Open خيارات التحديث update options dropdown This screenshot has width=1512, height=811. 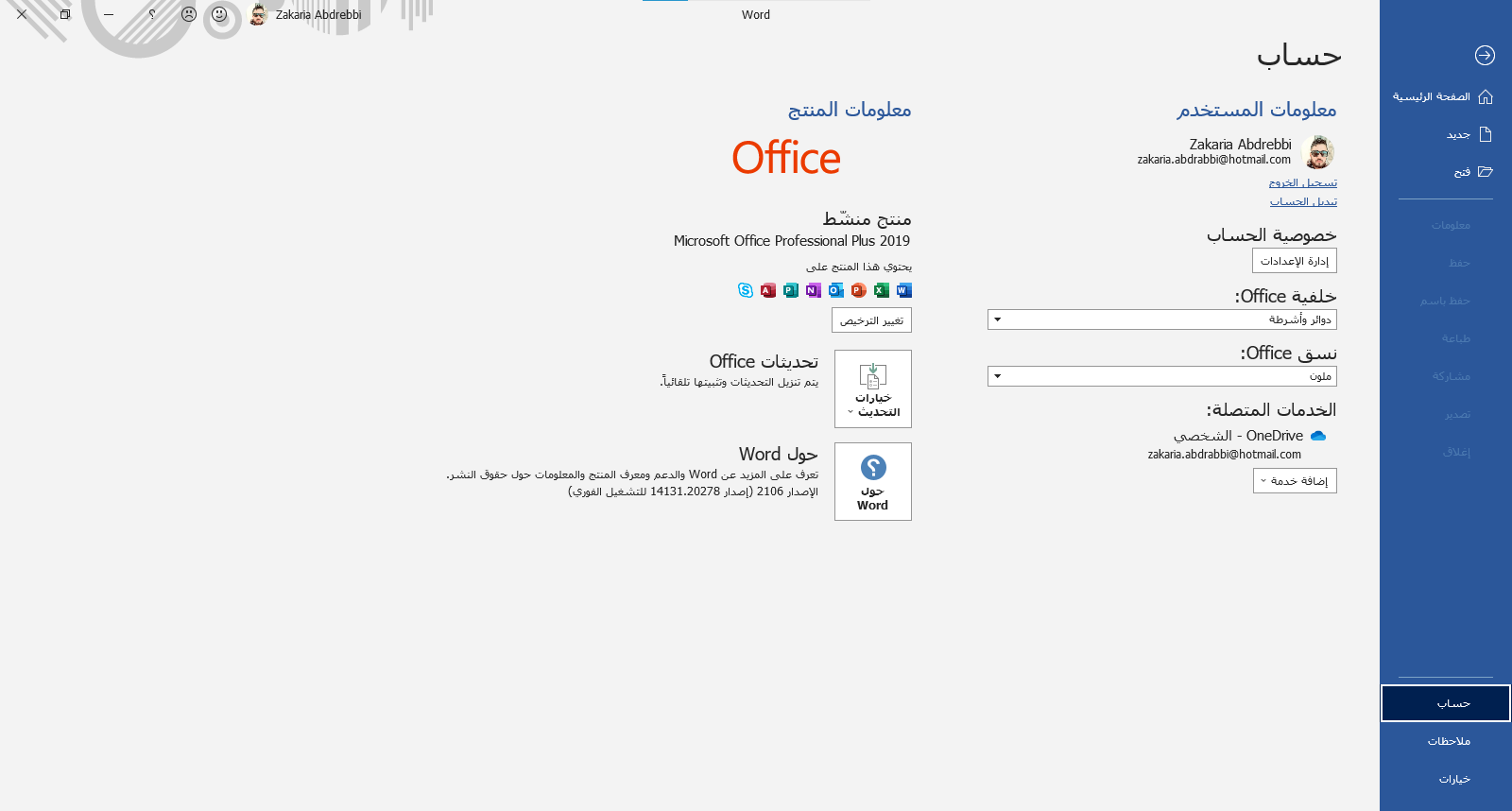873,388
